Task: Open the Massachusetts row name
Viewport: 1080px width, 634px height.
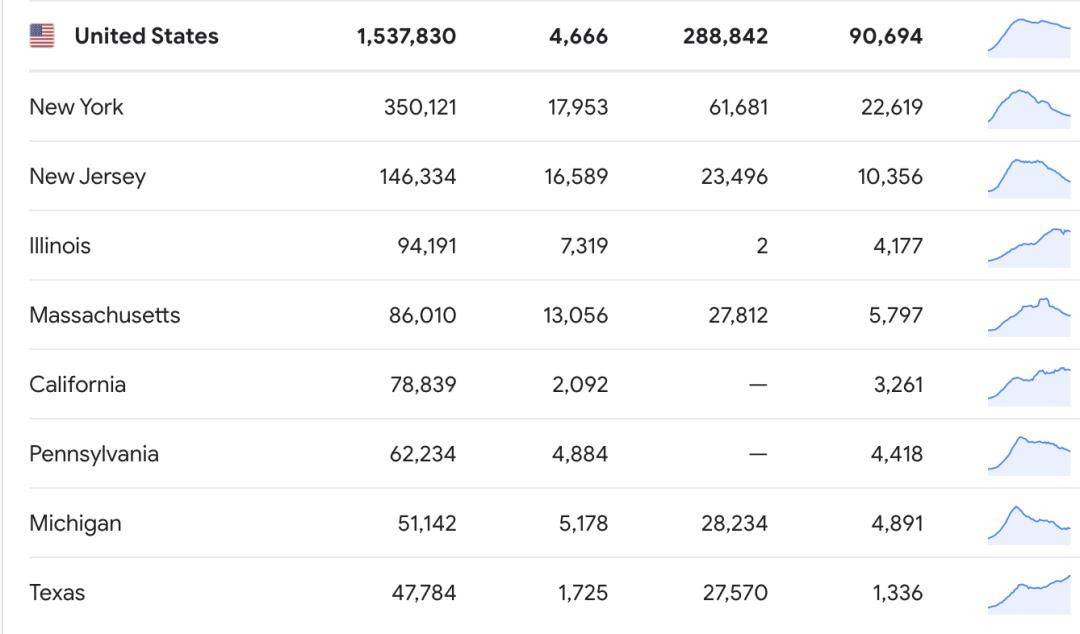Action: 105,315
